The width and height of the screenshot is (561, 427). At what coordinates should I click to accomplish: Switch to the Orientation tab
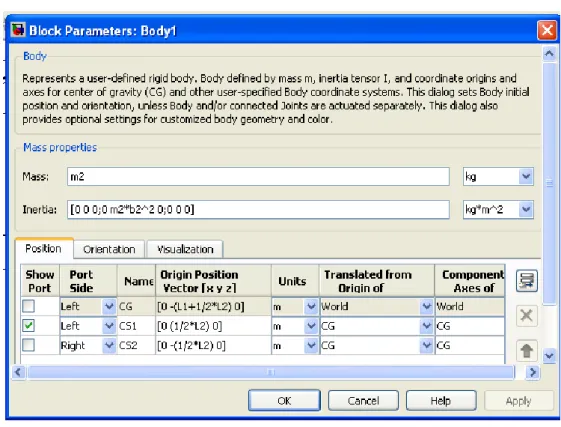click(109, 249)
